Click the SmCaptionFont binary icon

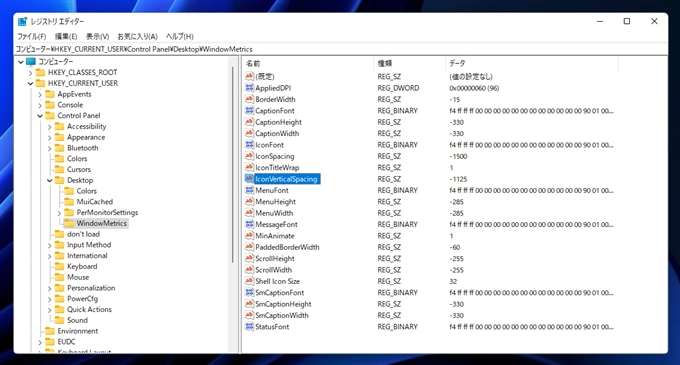point(249,293)
